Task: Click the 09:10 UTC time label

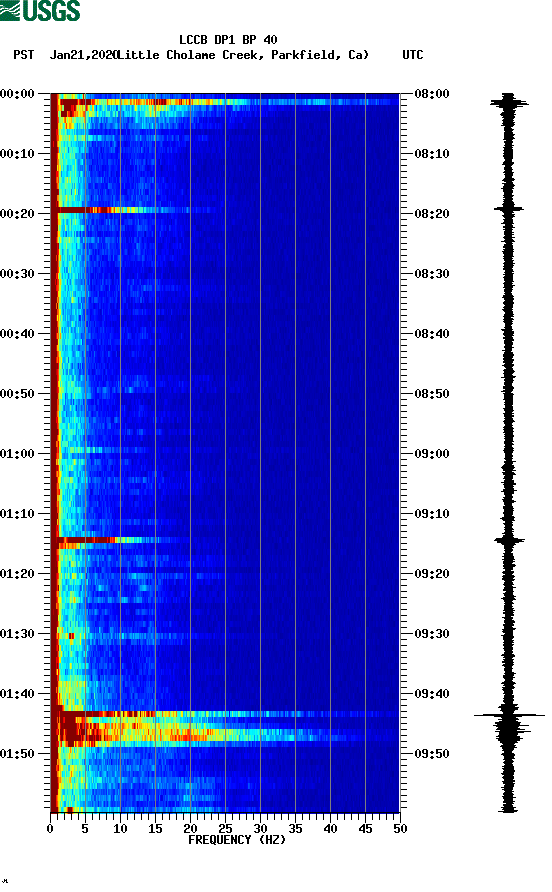Action: [432, 514]
